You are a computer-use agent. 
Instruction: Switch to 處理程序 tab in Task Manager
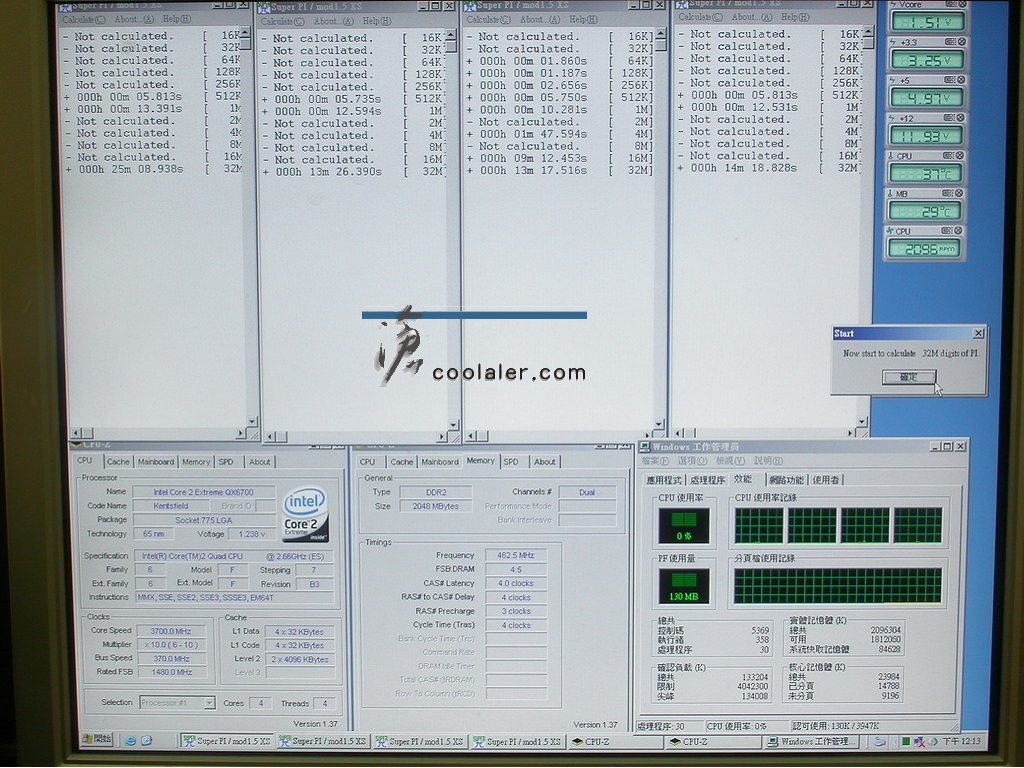(708, 480)
